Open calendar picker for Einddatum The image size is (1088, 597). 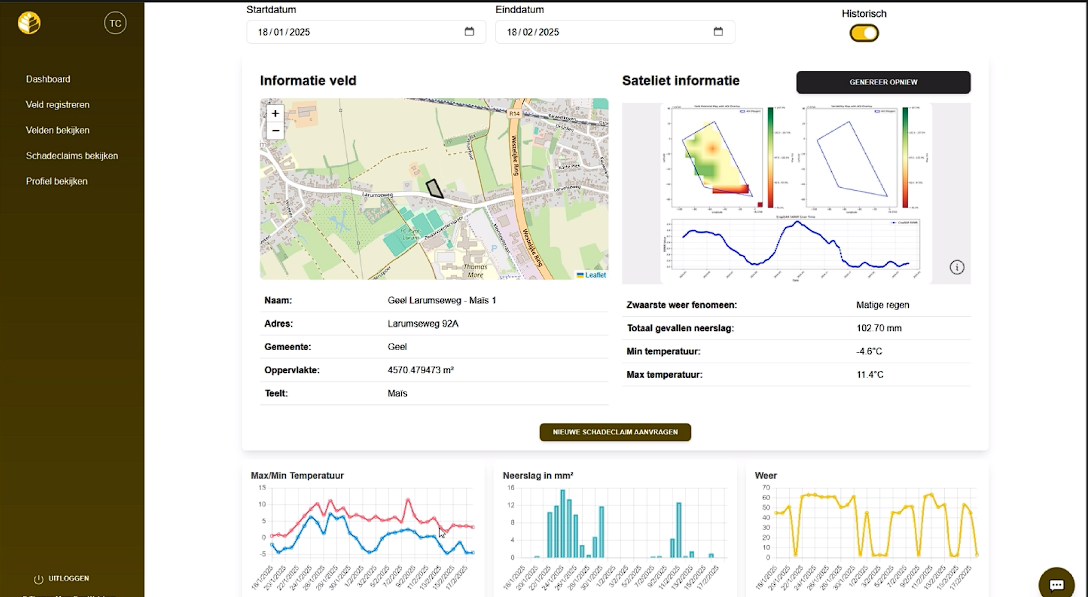718,32
